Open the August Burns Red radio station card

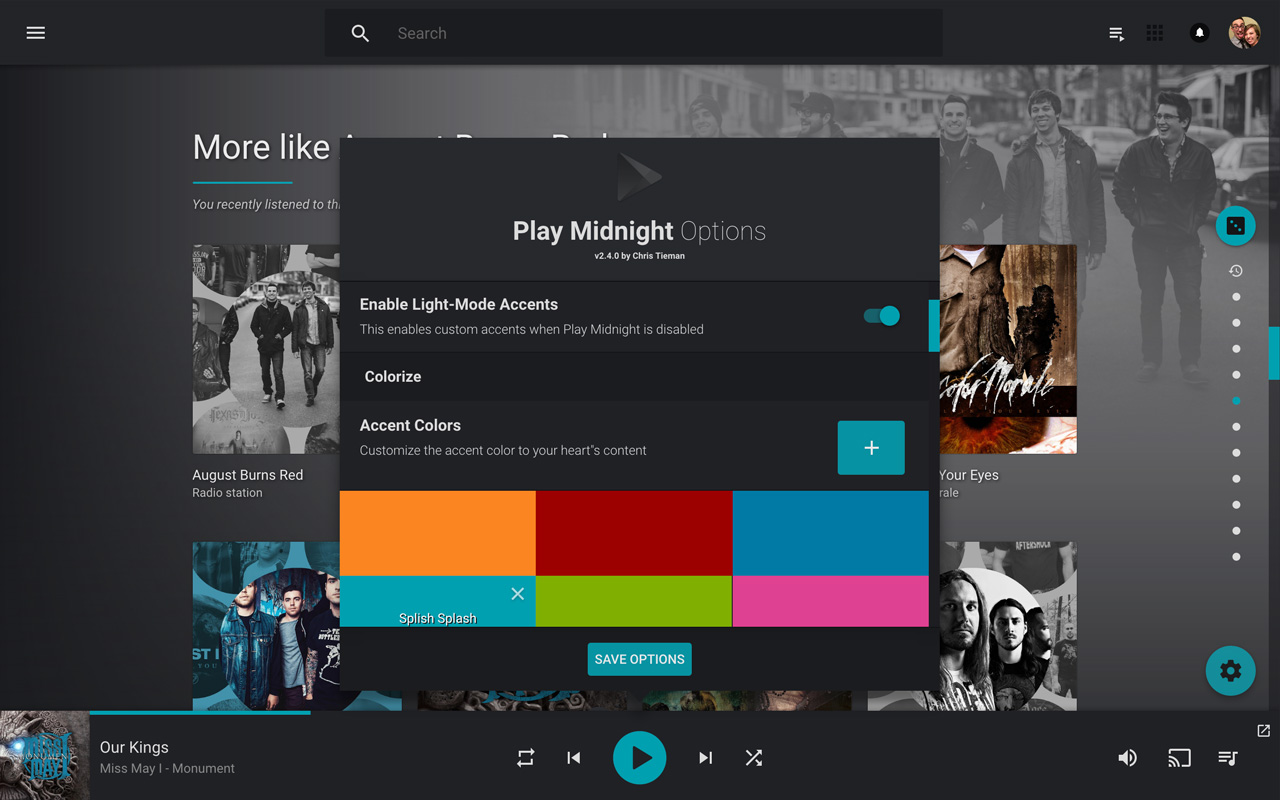click(x=266, y=350)
